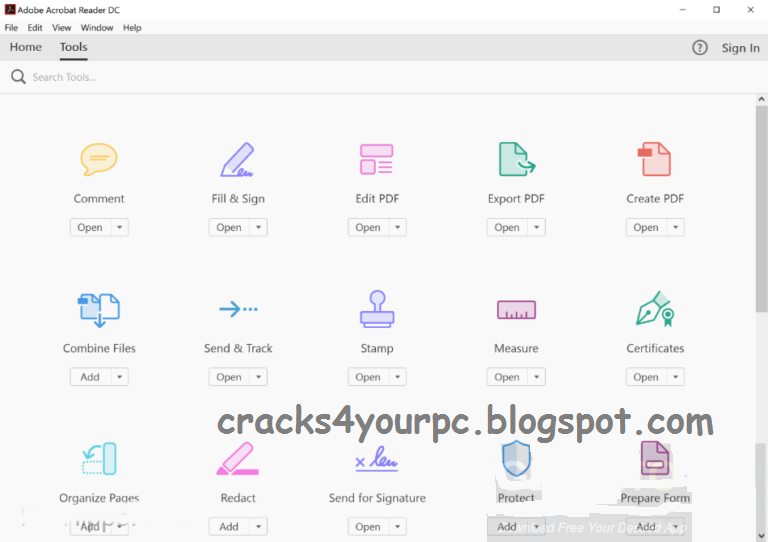Click the Protect label text
The width and height of the screenshot is (768, 542).
(x=516, y=498)
